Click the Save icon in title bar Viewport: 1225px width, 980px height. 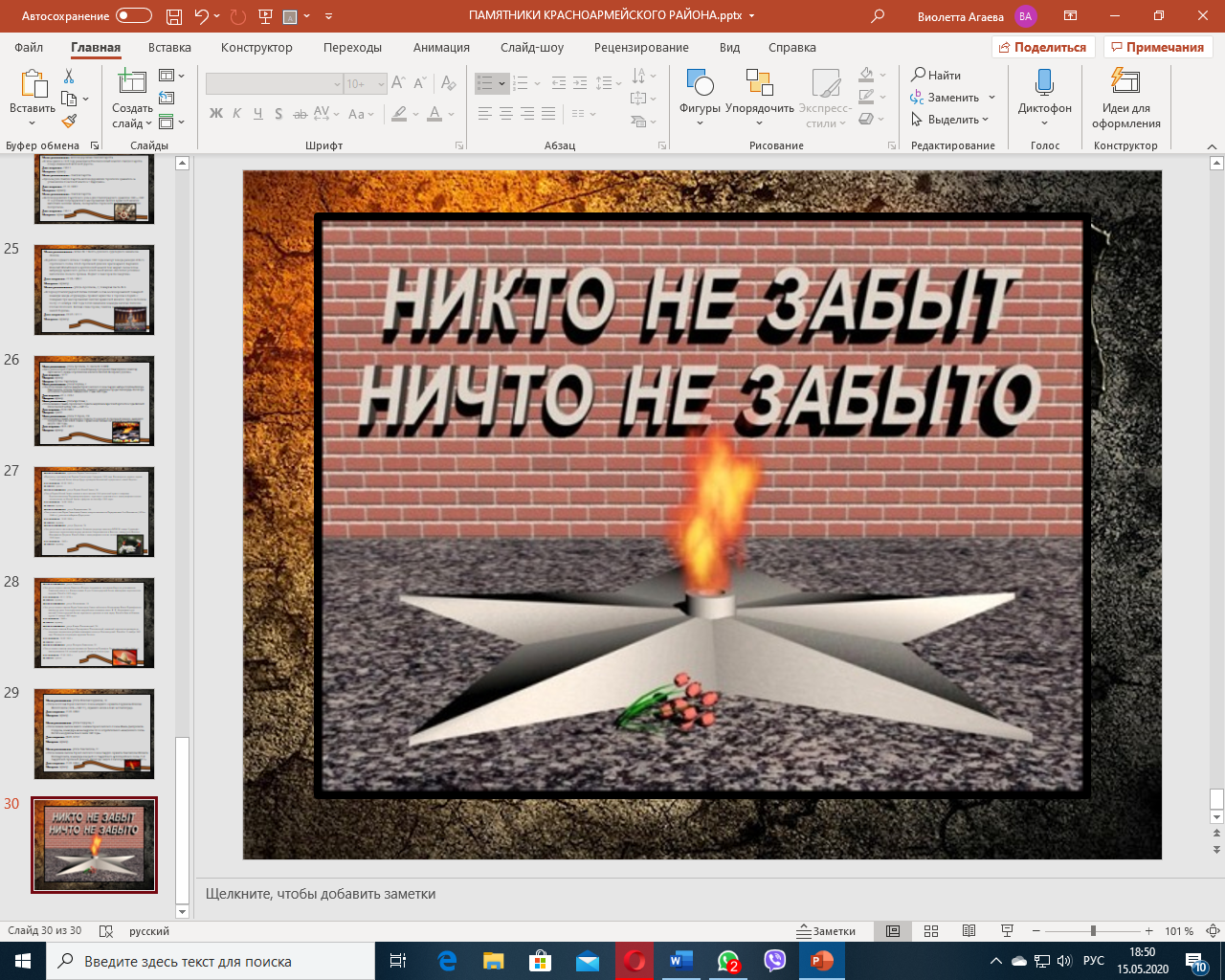(x=173, y=16)
